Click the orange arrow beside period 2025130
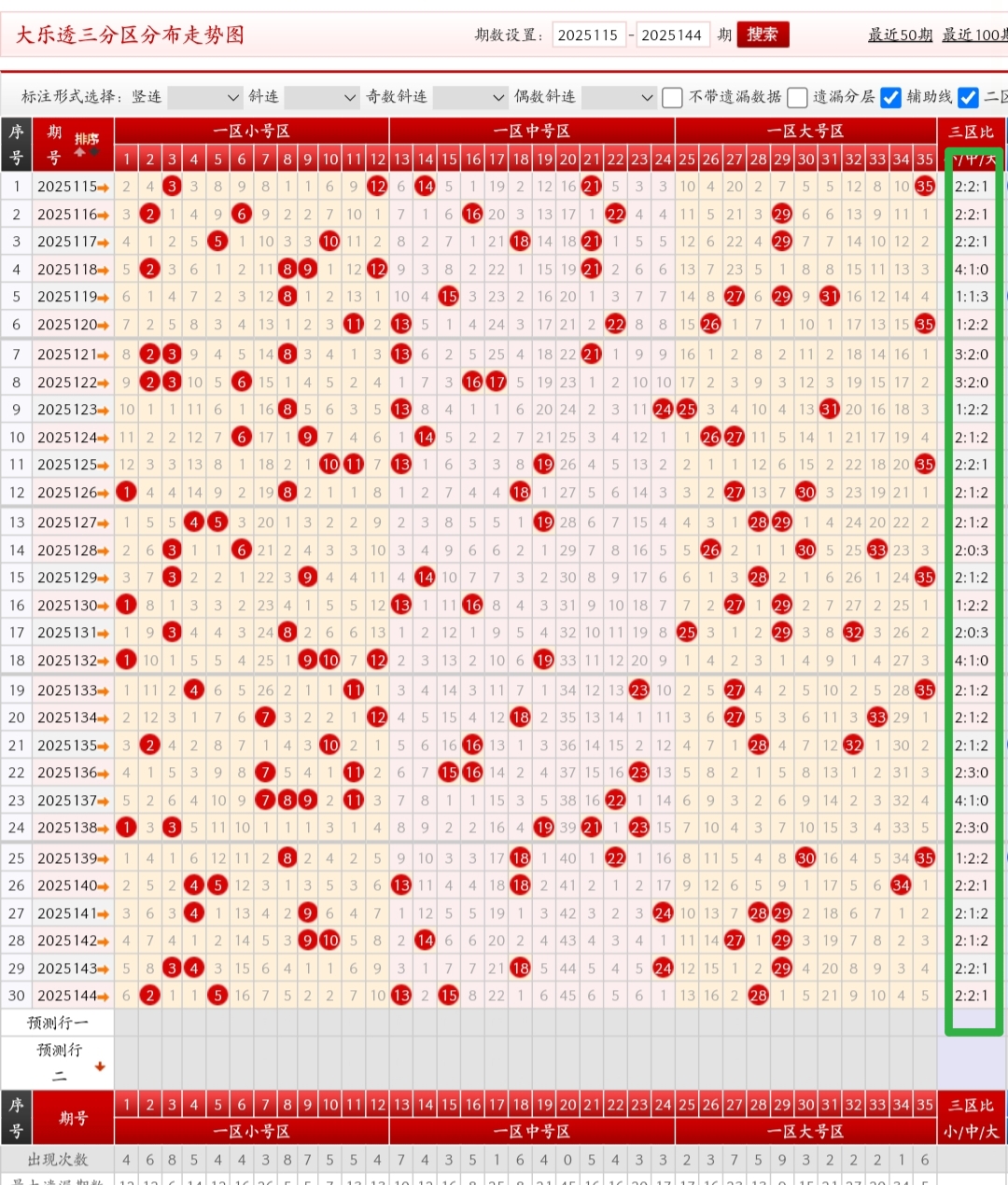This screenshot has height=1185, width=1008. point(103,606)
